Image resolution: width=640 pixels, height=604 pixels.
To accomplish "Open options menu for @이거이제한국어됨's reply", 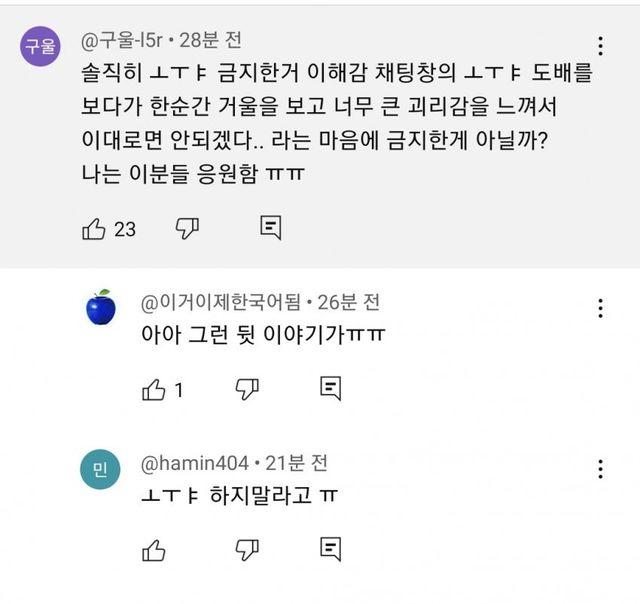I will click(x=600, y=308).
